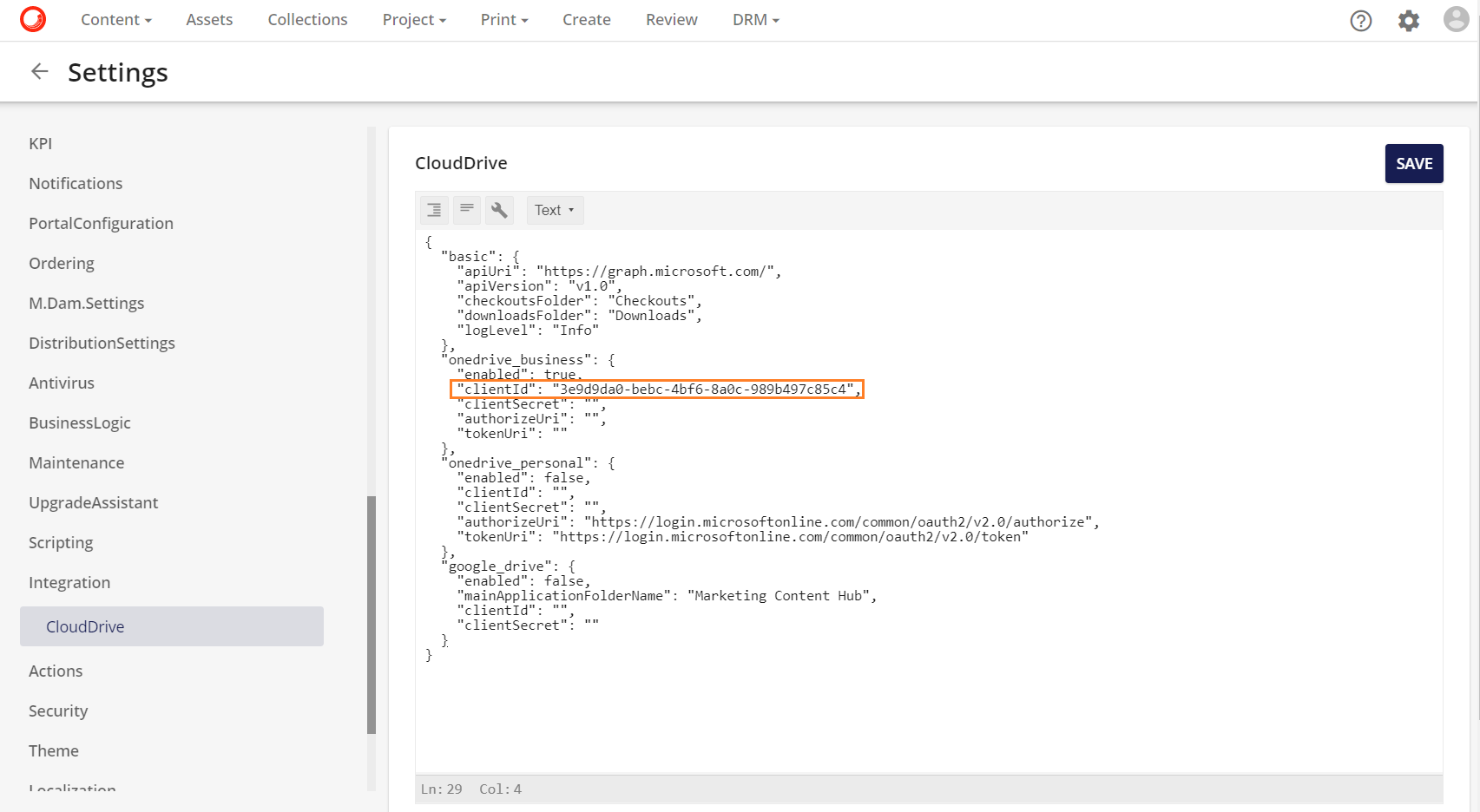Click the "logLevel": "Info" line
This screenshot has height=812, width=1480.
pos(528,331)
